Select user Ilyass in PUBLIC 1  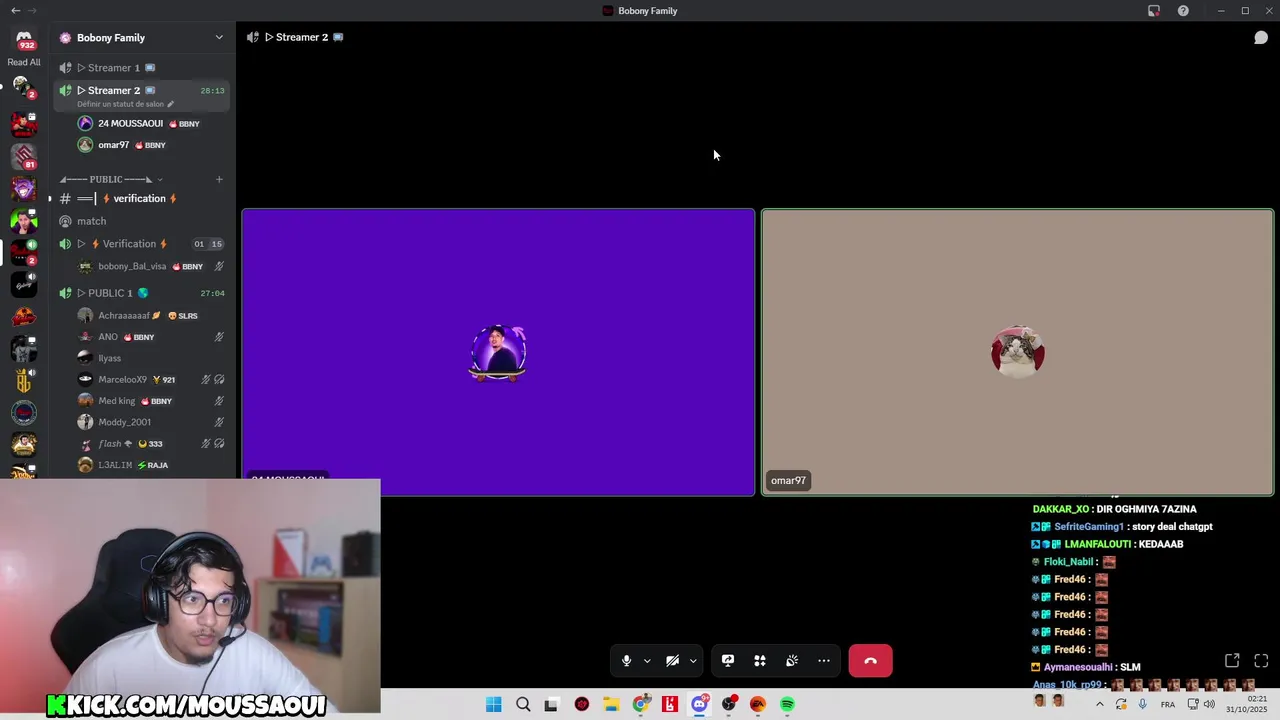pyautogui.click(x=150, y=358)
